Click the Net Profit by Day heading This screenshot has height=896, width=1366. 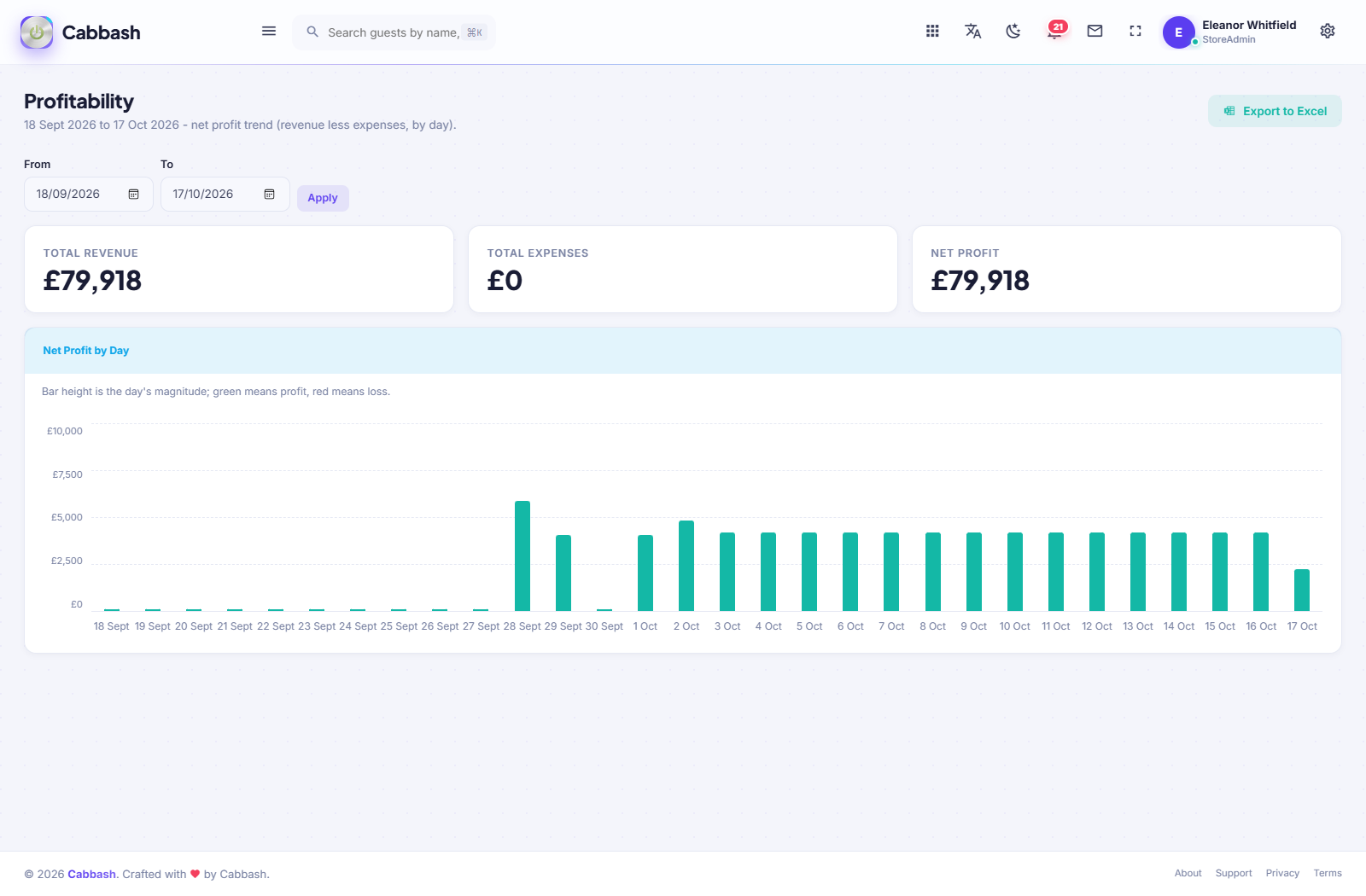(x=86, y=351)
